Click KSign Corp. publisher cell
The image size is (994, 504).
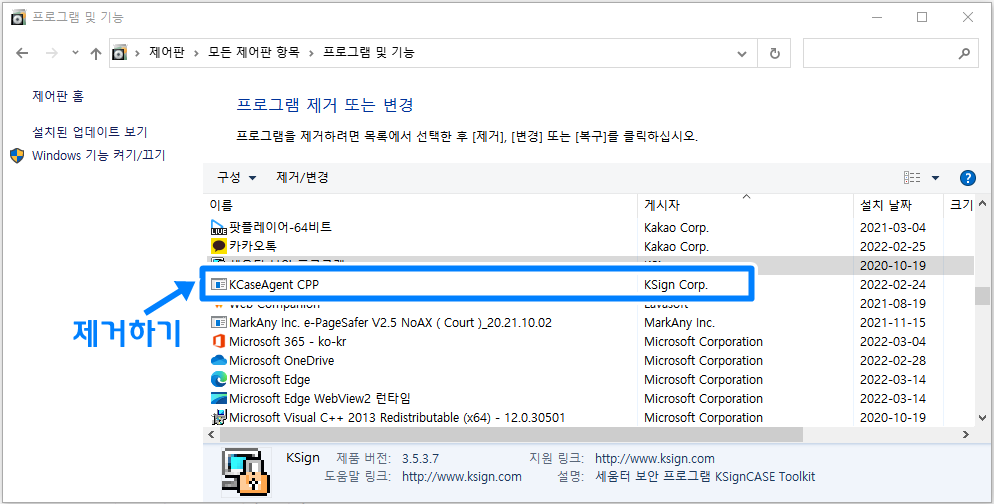(x=676, y=285)
